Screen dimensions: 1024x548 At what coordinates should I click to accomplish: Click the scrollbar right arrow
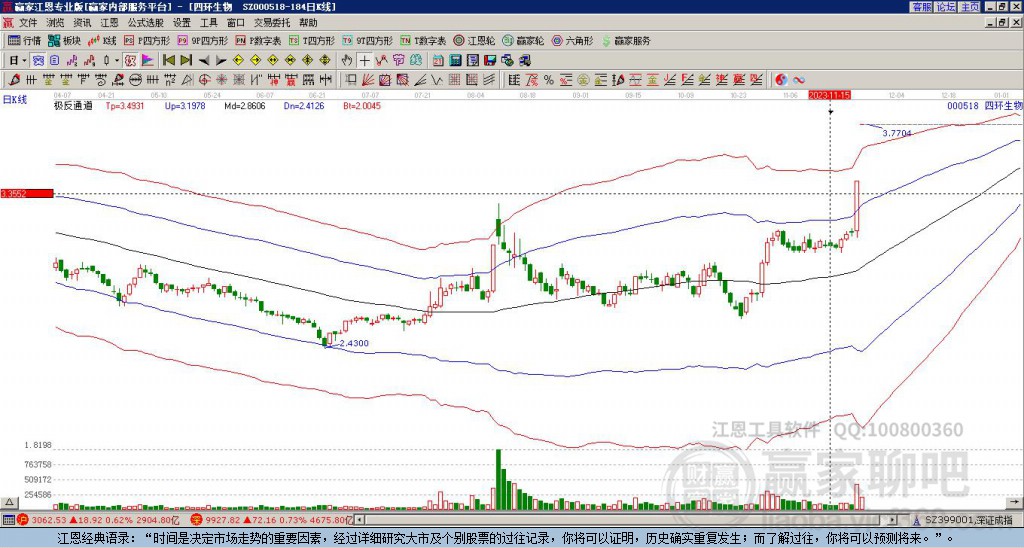coord(893,520)
